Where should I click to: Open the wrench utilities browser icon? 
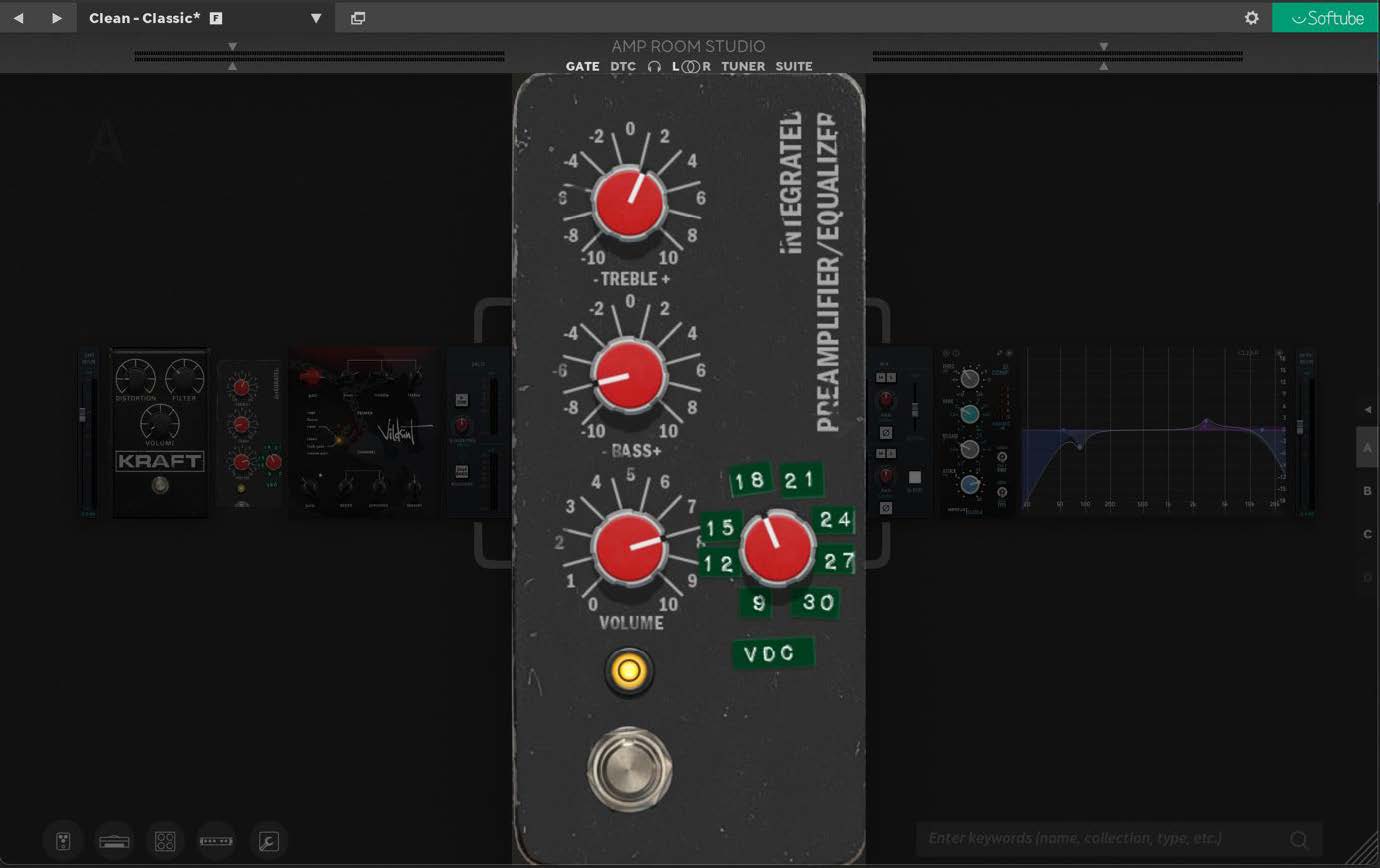click(268, 841)
